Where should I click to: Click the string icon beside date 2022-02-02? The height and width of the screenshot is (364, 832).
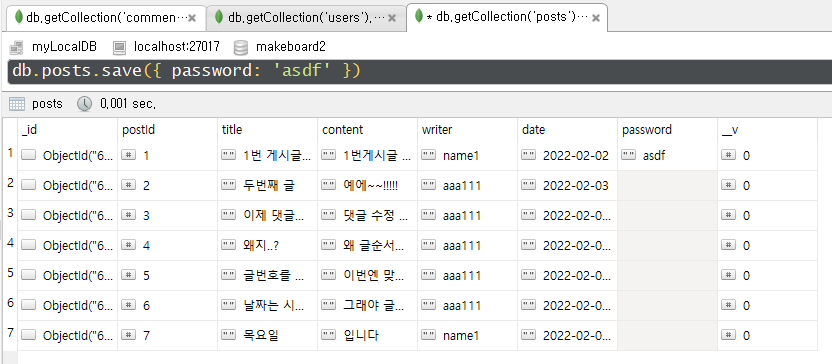529,155
